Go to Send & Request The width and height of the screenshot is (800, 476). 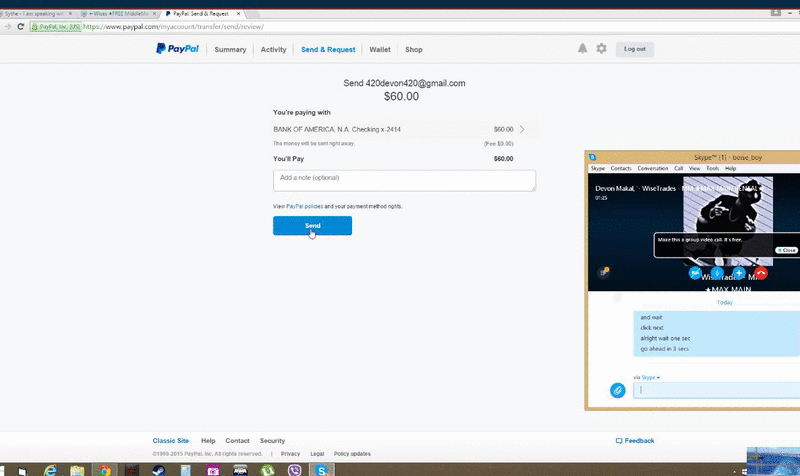(x=328, y=49)
